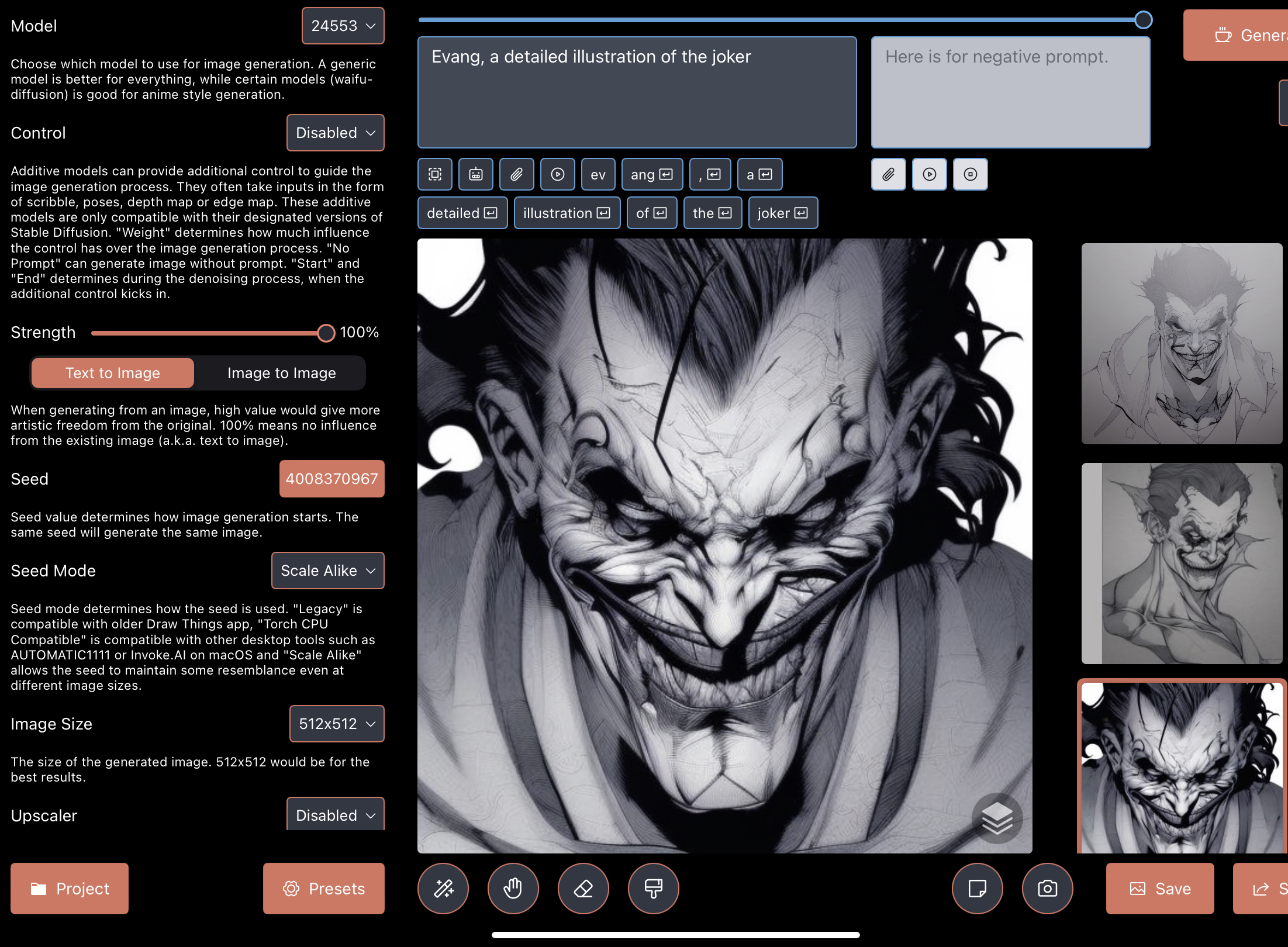Select the eraser tool
Image resolution: width=1288 pixels, height=947 pixels.
[583, 889]
